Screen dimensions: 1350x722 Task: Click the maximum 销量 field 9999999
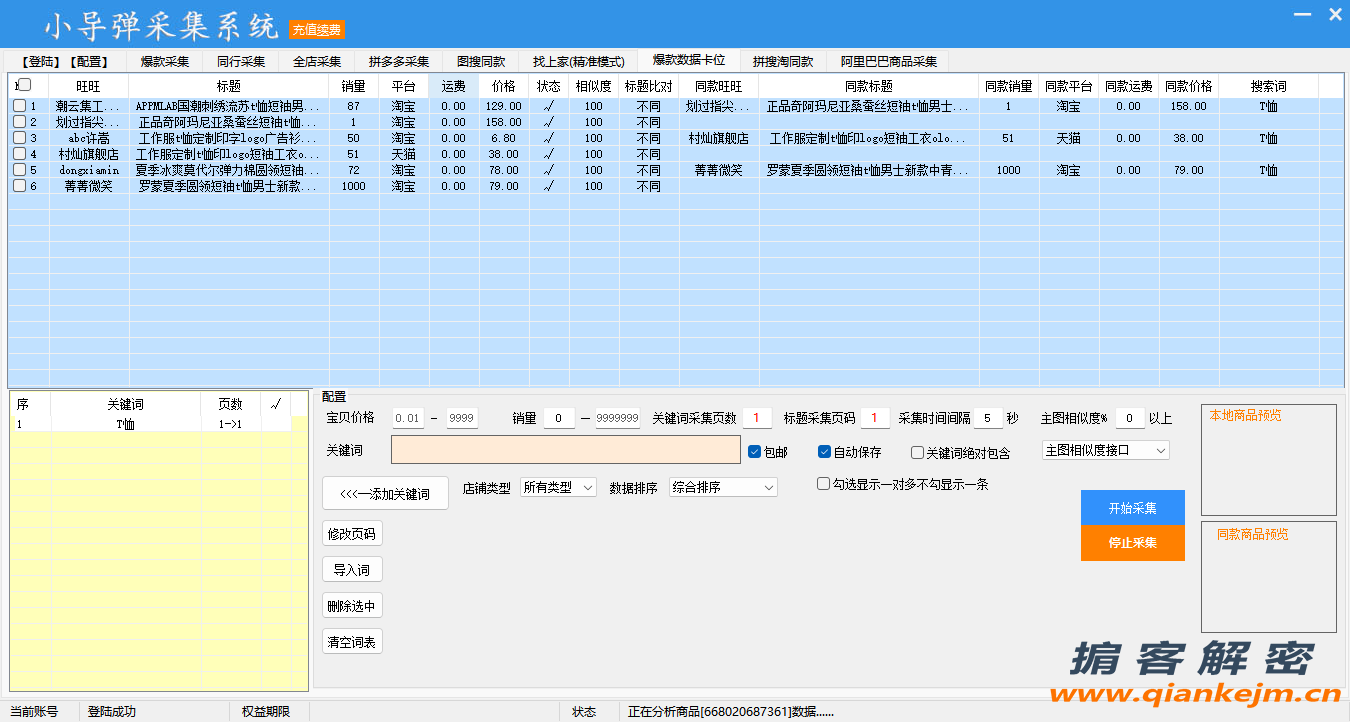pos(617,418)
